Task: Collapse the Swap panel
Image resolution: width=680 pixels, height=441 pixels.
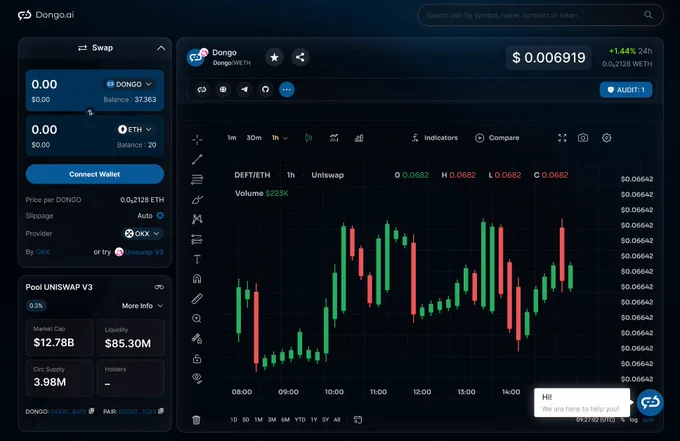Action: click(x=161, y=48)
